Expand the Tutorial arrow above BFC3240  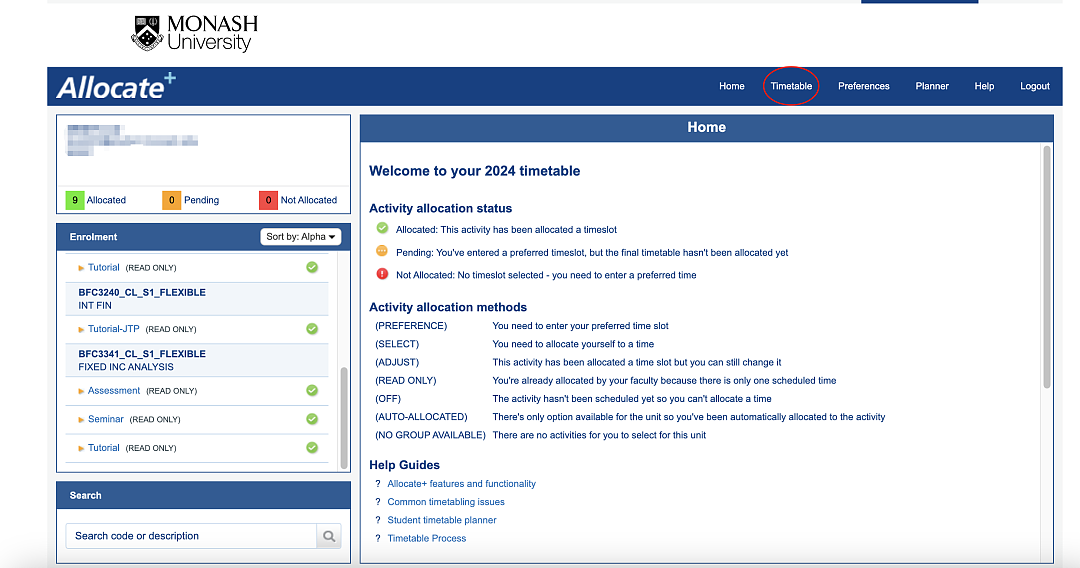click(81, 268)
